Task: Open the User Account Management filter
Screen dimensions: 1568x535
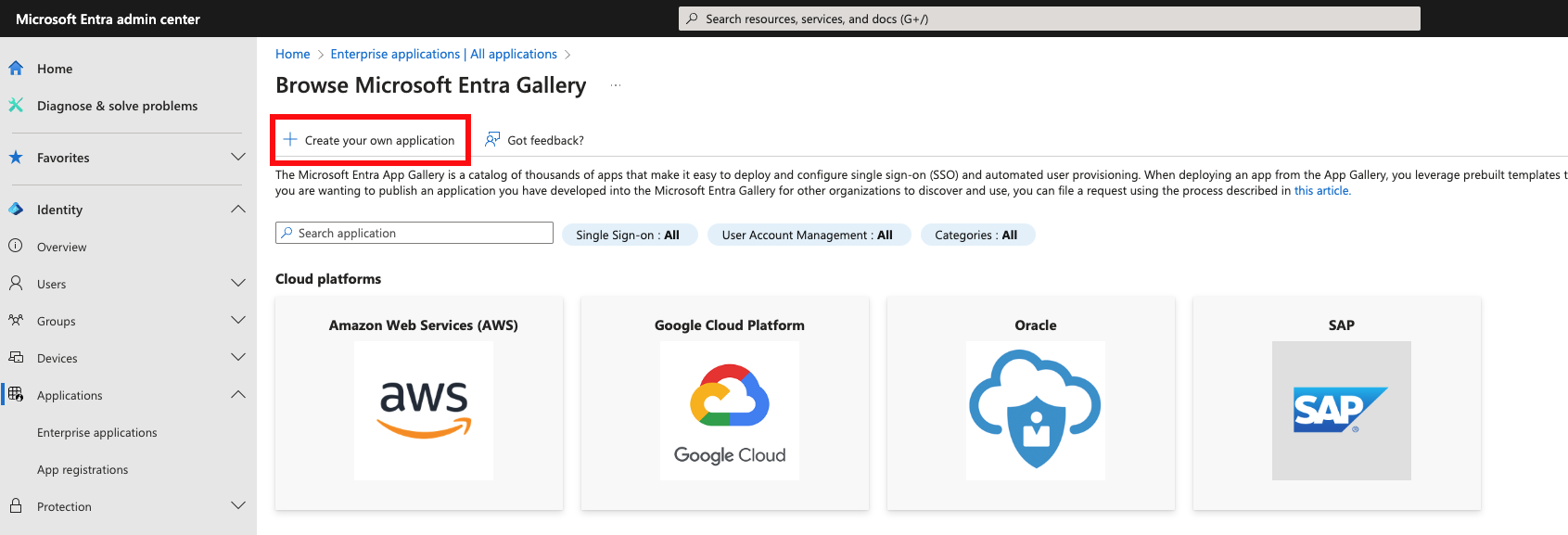Action: (x=808, y=236)
